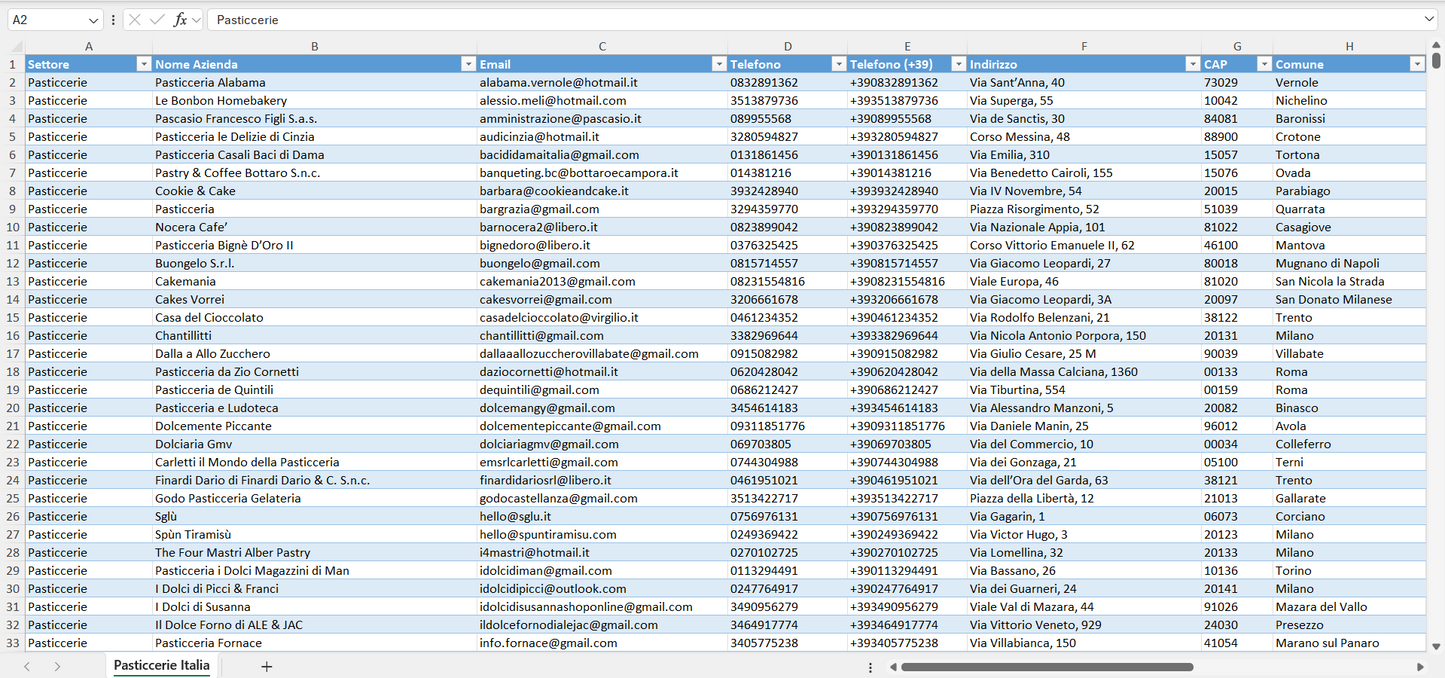Select column H header

1349,46
